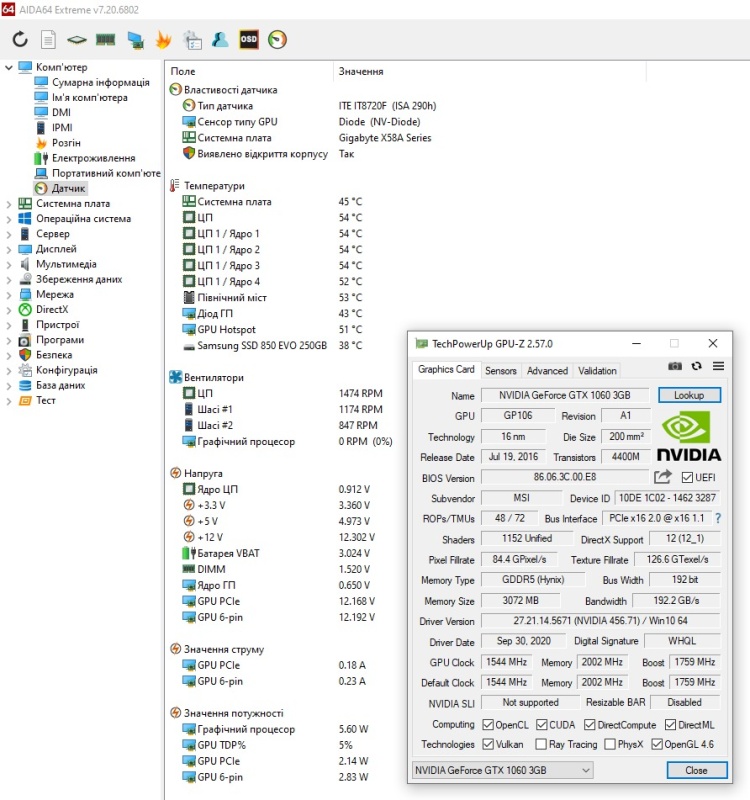
Task: Open the Report document icon in toolbar
Action: [48, 39]
